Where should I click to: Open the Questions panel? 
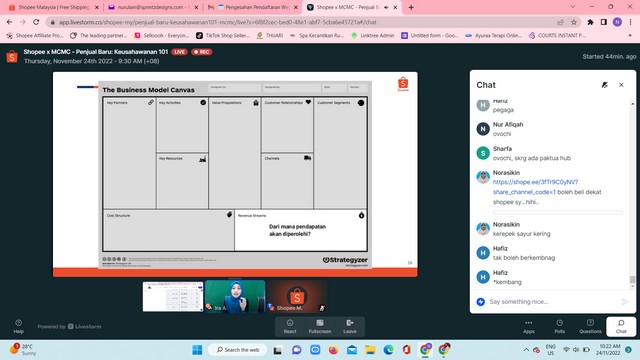click(590, 327)
